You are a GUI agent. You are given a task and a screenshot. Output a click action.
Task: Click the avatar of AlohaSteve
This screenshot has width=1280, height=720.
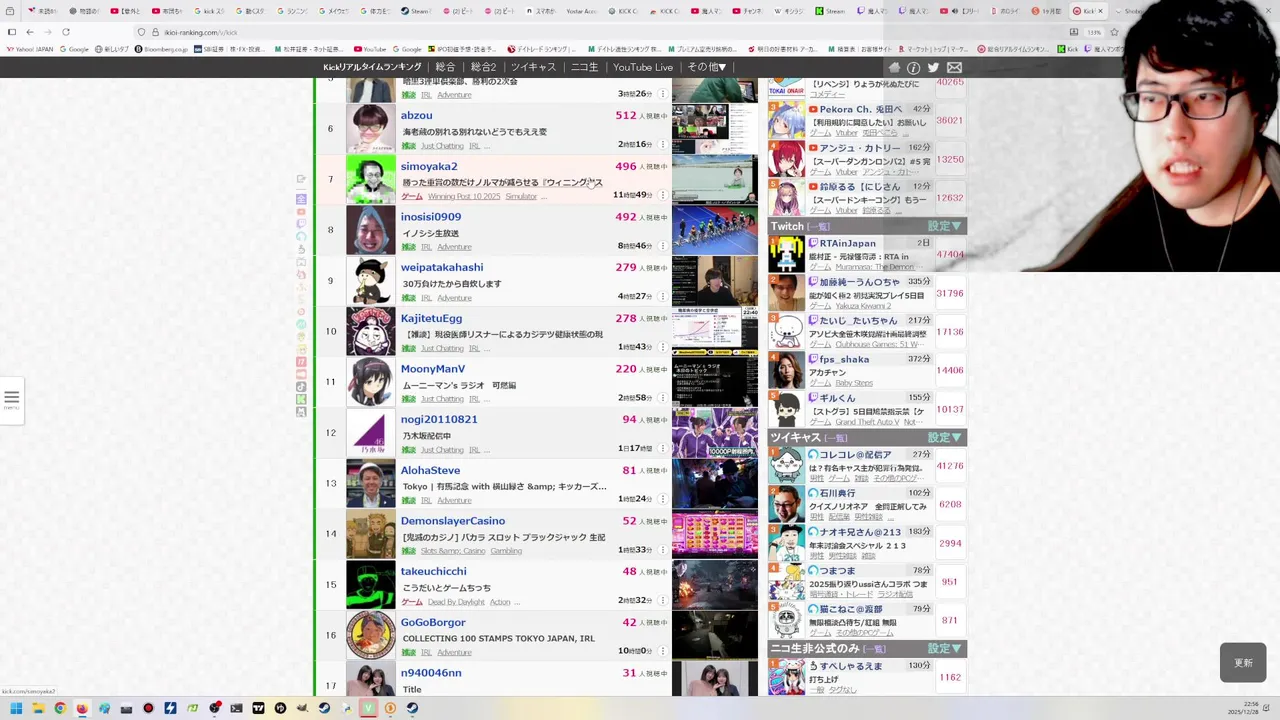[371, 483]
